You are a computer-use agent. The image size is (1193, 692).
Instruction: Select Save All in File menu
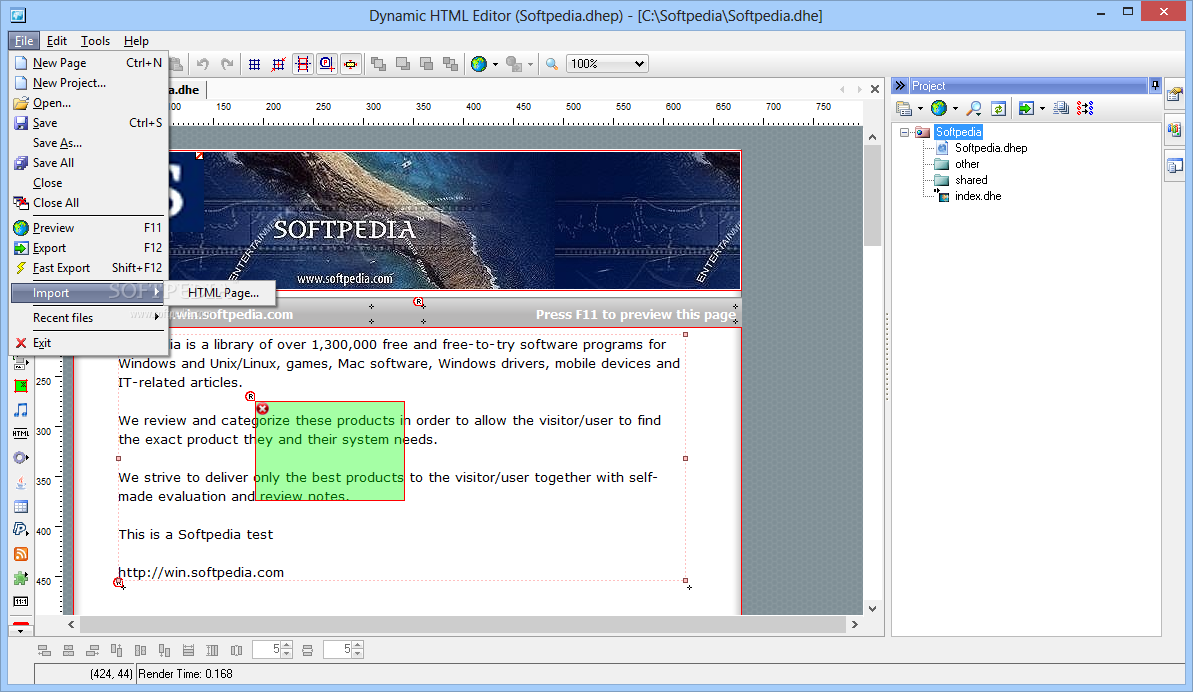(x=88, y=163)
